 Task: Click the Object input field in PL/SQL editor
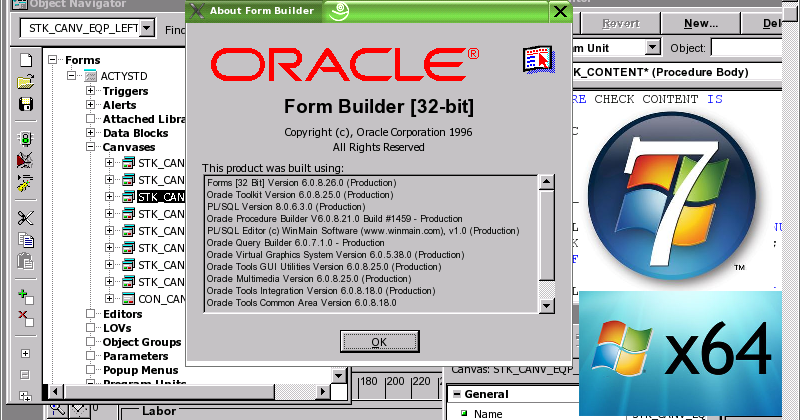746,48
